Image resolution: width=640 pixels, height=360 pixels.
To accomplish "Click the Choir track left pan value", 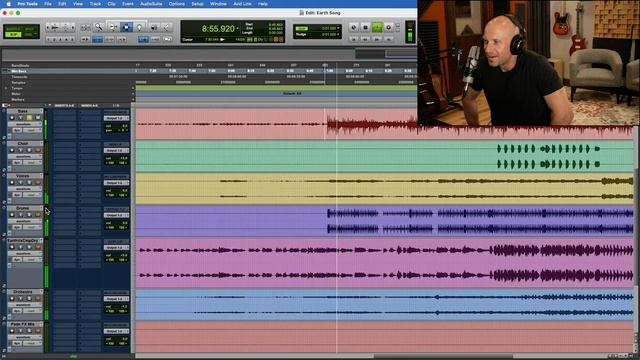I will point(110,163).
